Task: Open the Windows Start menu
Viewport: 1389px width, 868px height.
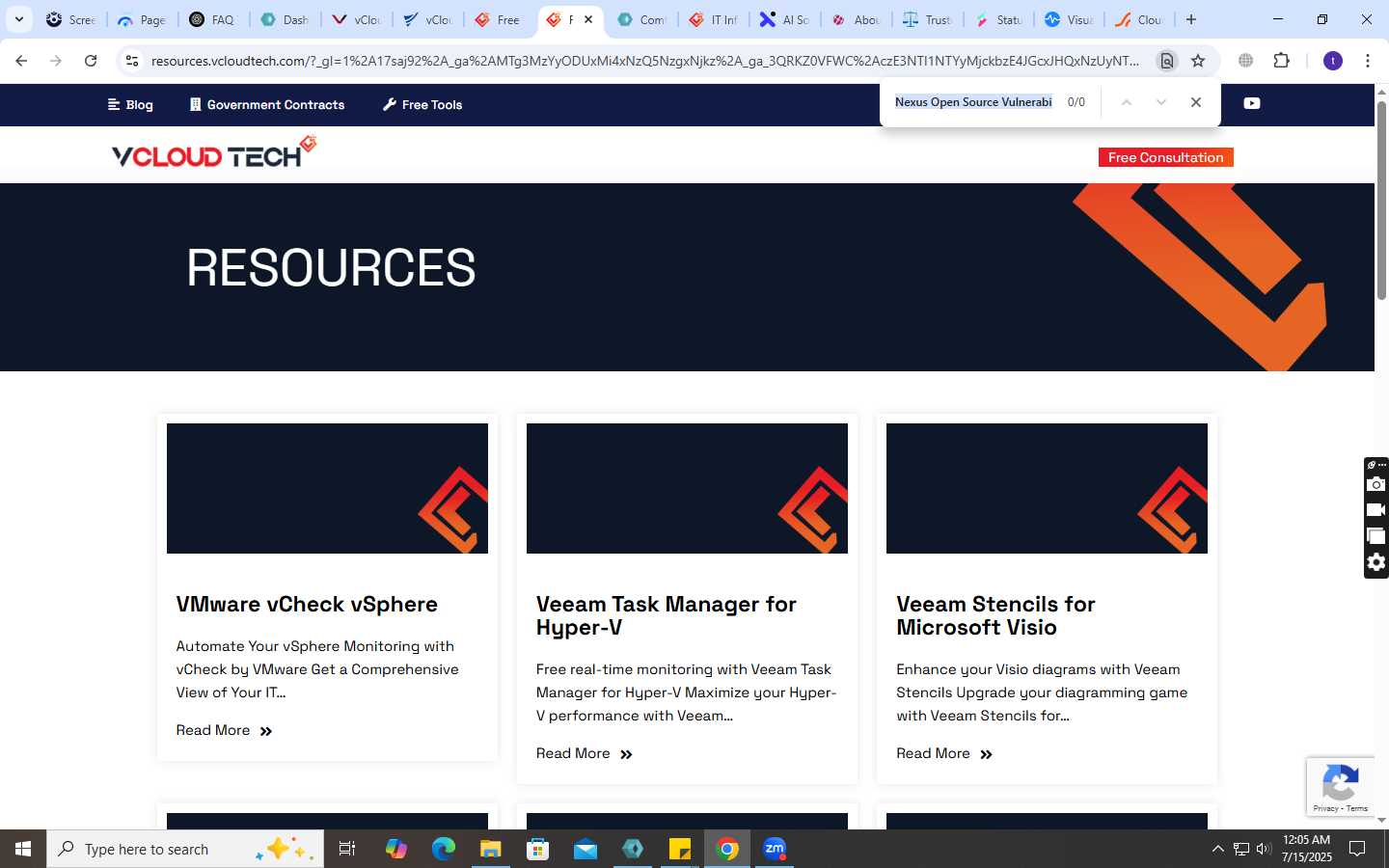Action: [x=23, y=849]
